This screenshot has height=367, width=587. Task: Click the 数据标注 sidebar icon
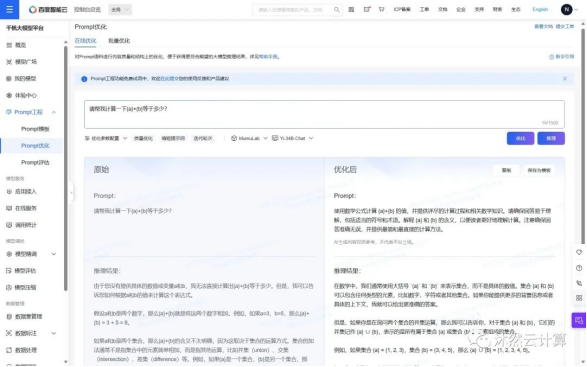tap(9, 333)
